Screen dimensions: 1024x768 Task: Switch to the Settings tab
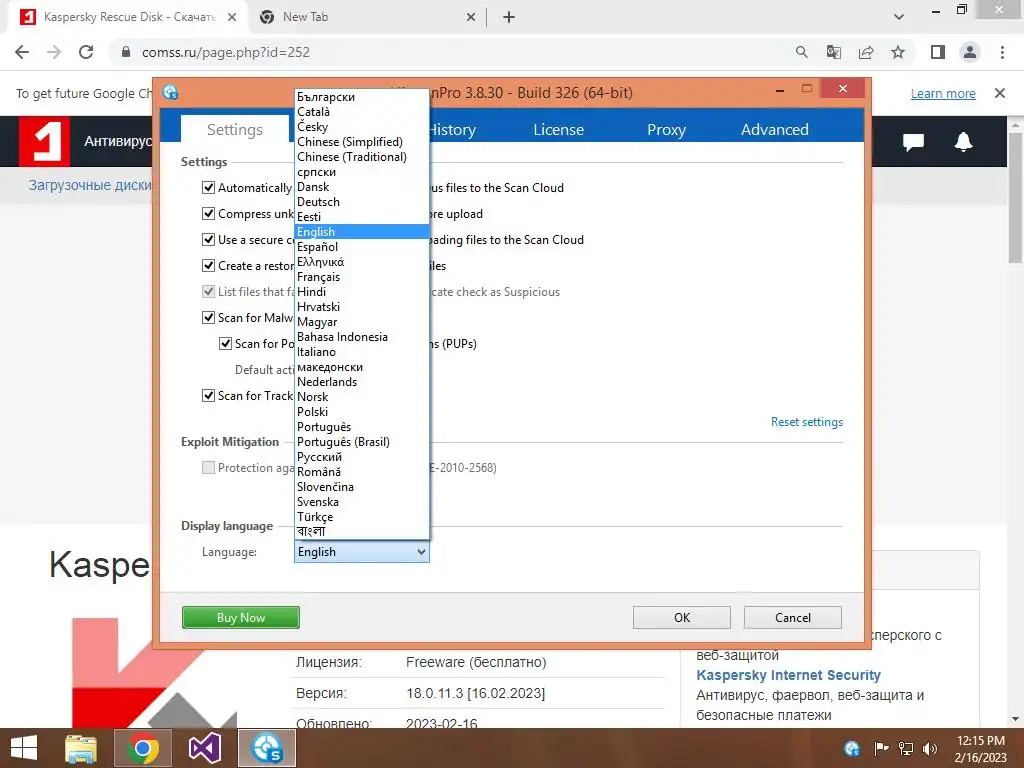(234, 129)
